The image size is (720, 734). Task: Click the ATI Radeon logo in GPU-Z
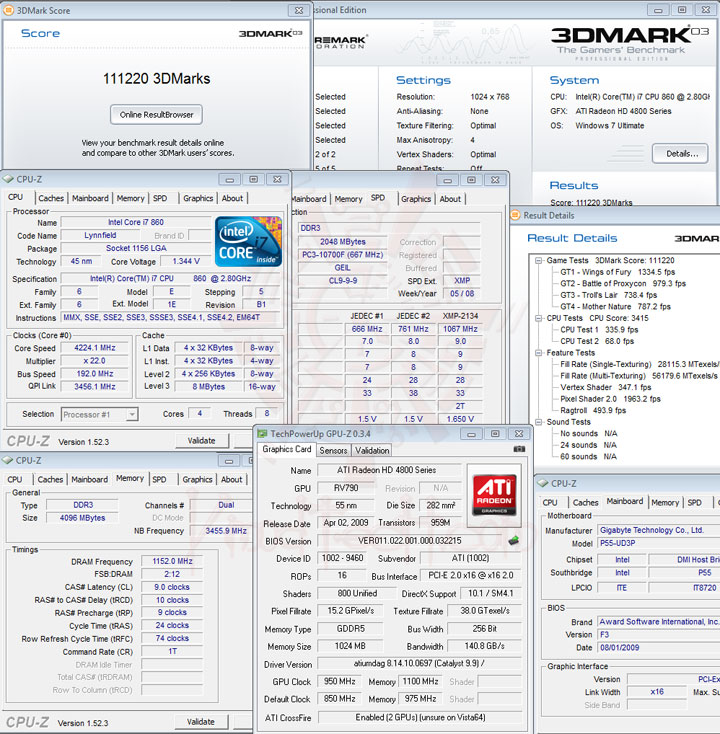494,494
